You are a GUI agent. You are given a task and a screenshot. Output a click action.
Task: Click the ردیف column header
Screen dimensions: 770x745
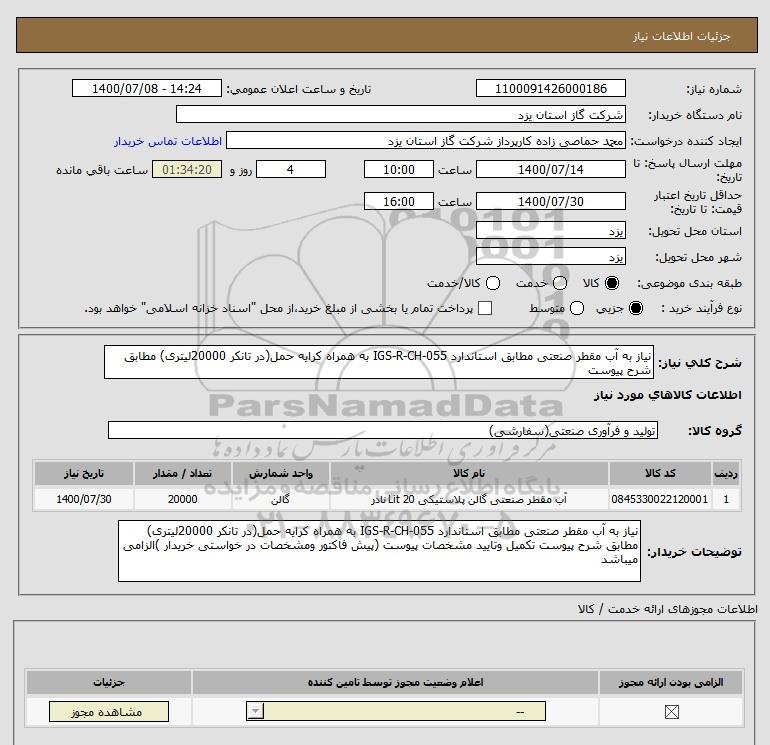point(725,473)
